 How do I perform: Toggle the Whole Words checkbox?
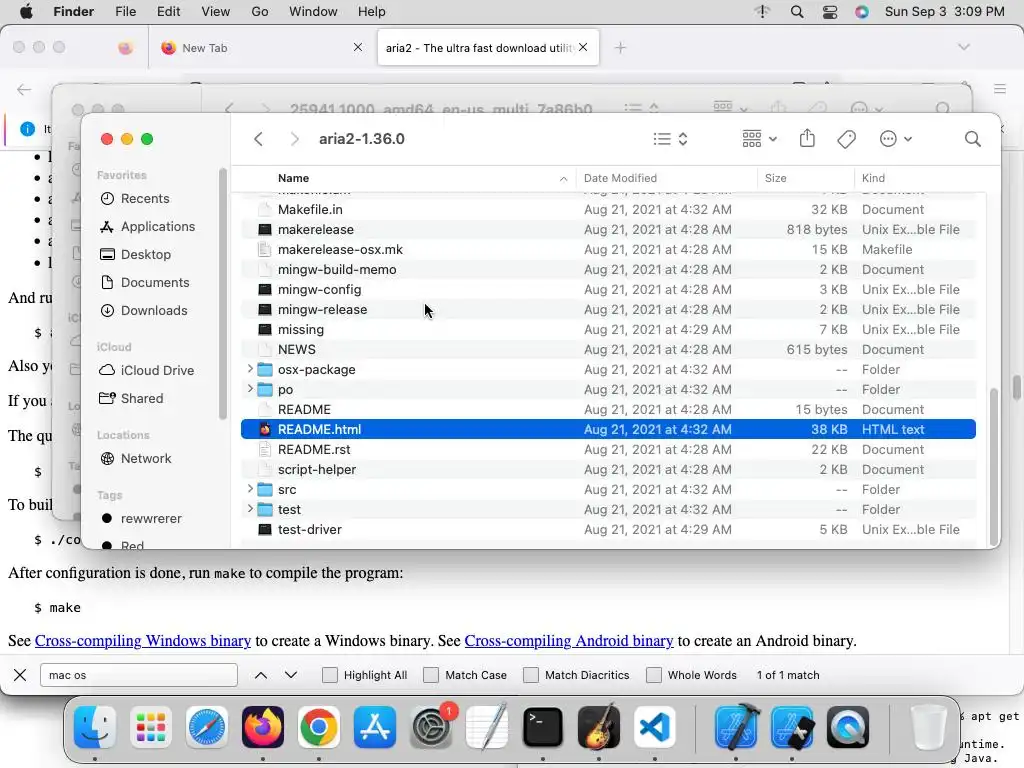click(x=654, y=675)
